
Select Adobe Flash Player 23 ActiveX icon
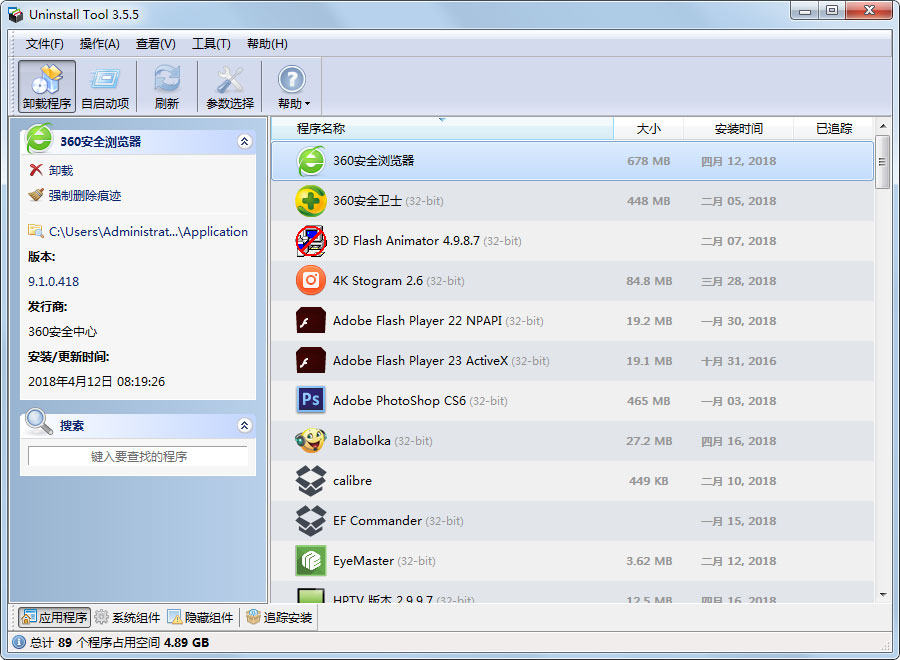click(x=311, y=361)
